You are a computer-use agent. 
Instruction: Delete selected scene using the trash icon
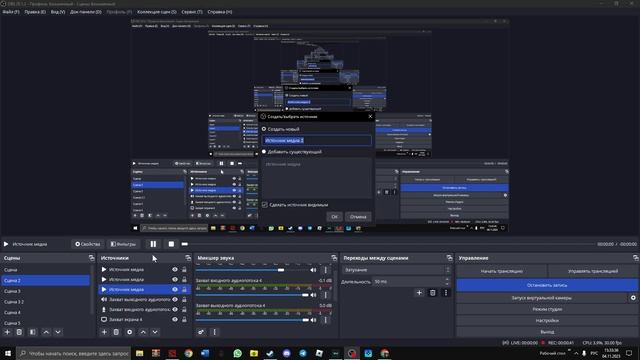click(x=19, y=332)
